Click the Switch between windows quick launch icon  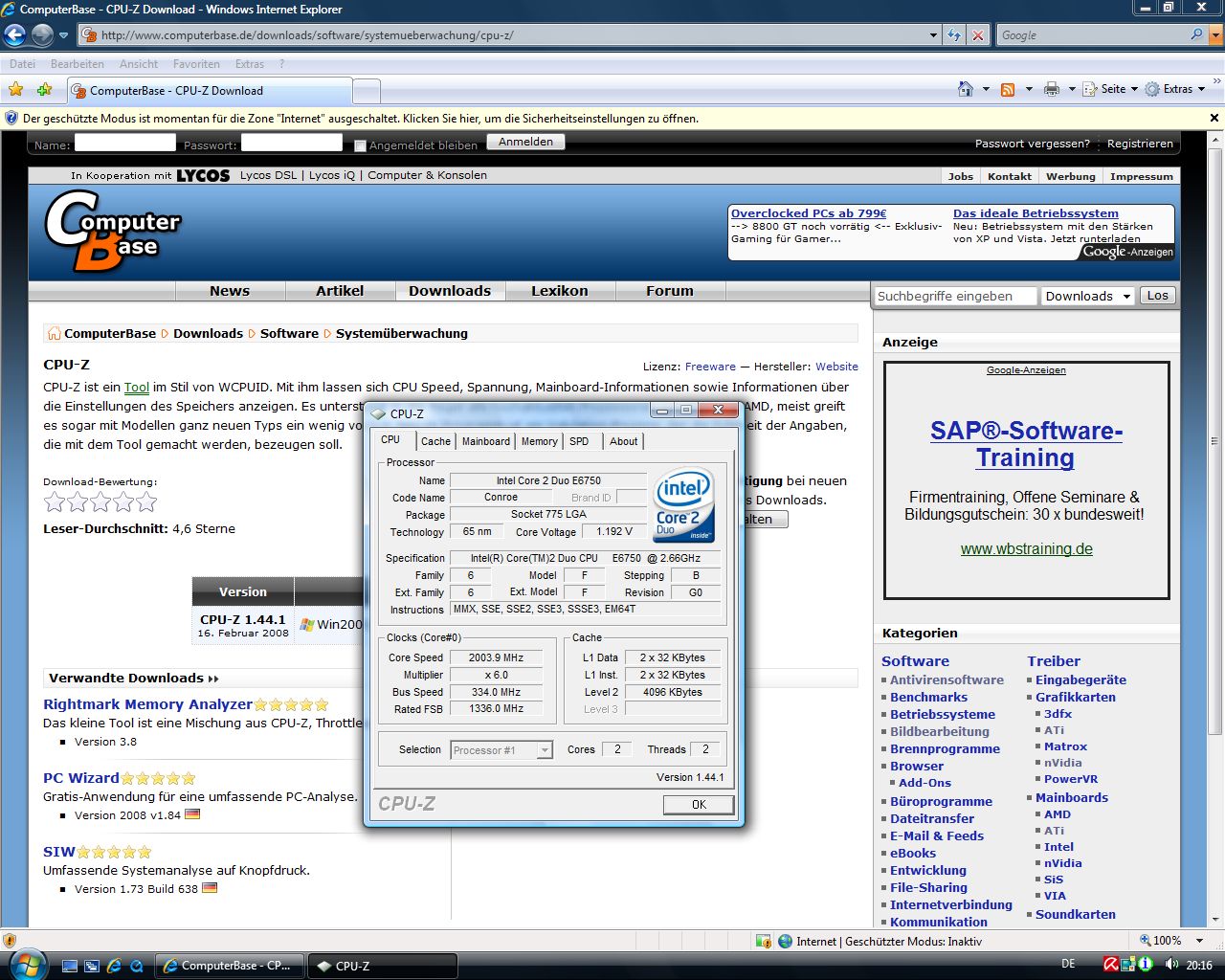(92, 966)
